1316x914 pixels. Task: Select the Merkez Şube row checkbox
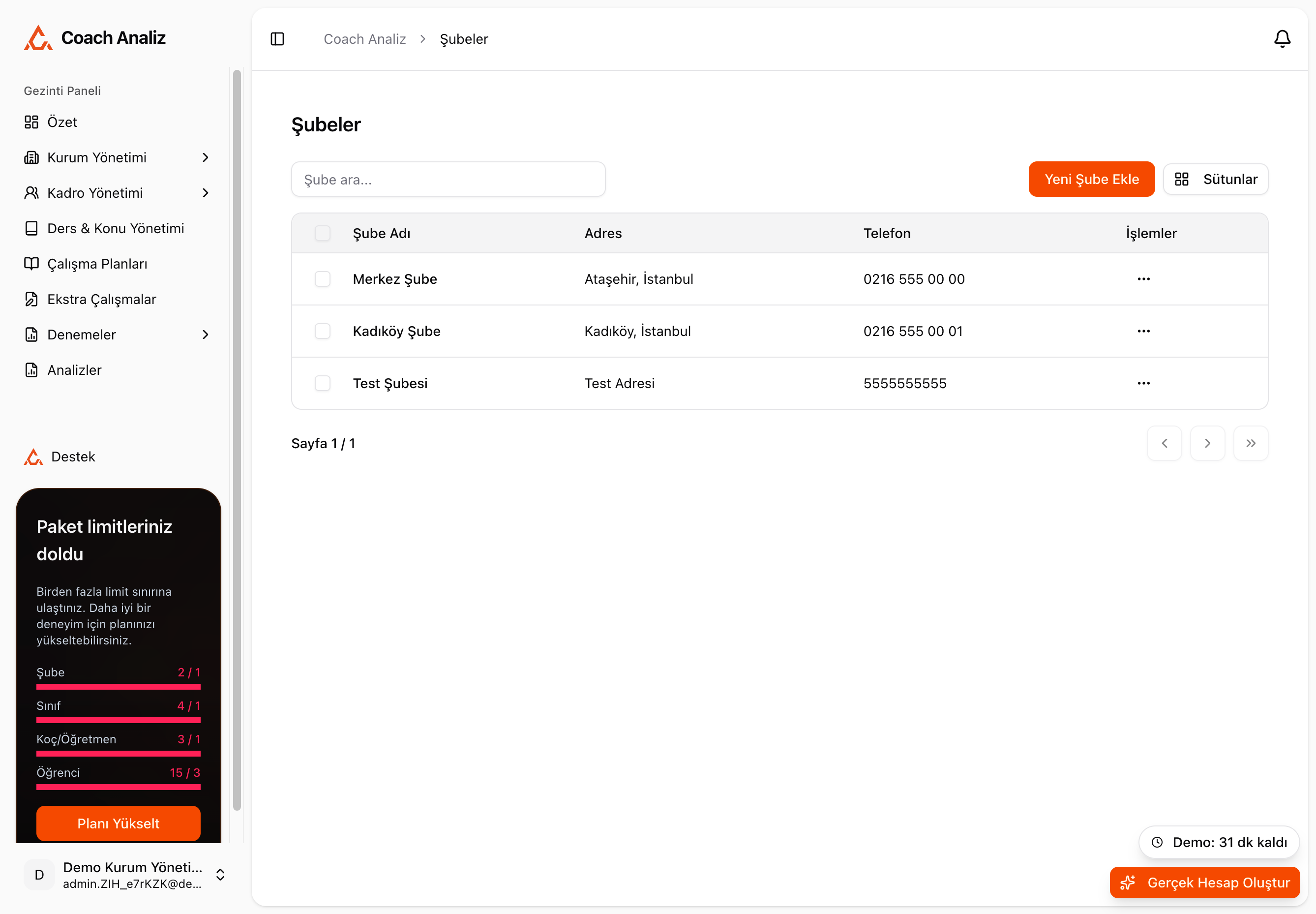point(322,279)
